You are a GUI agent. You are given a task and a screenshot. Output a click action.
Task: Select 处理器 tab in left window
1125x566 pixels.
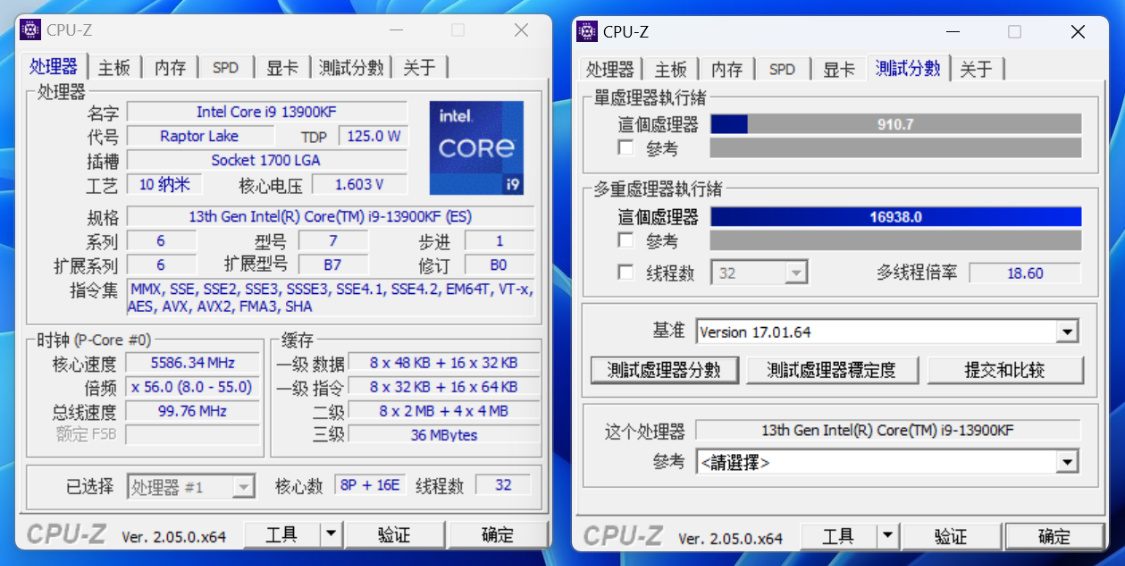(x=54, y=67)
